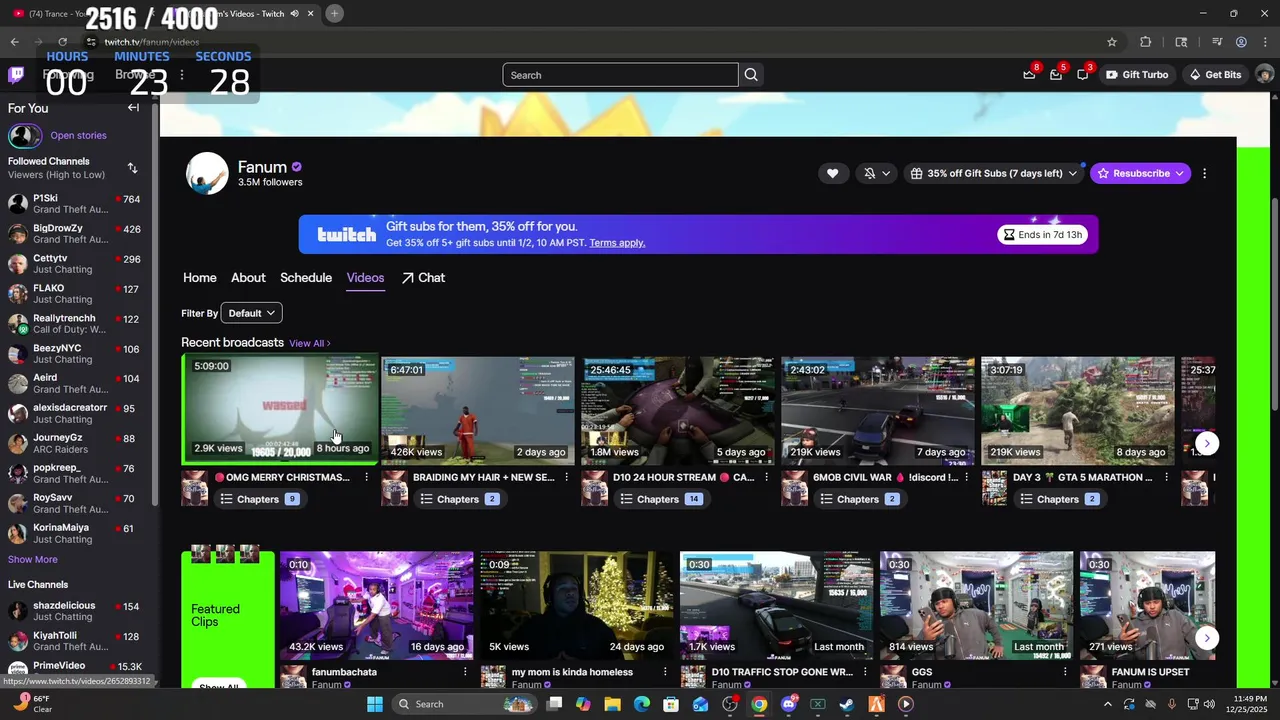Viewport: 1280px width, 720px height.
Task: Open the Gift Turbo button
Action: pyautogui.click(x=1137, y=75)
